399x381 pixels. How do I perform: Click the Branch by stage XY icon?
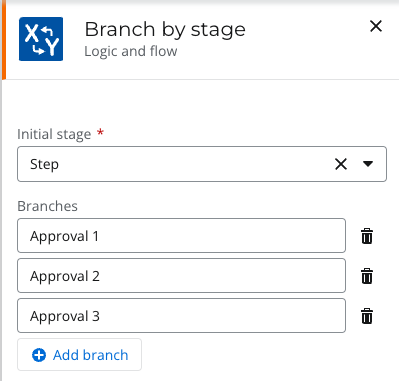(41, 39)
